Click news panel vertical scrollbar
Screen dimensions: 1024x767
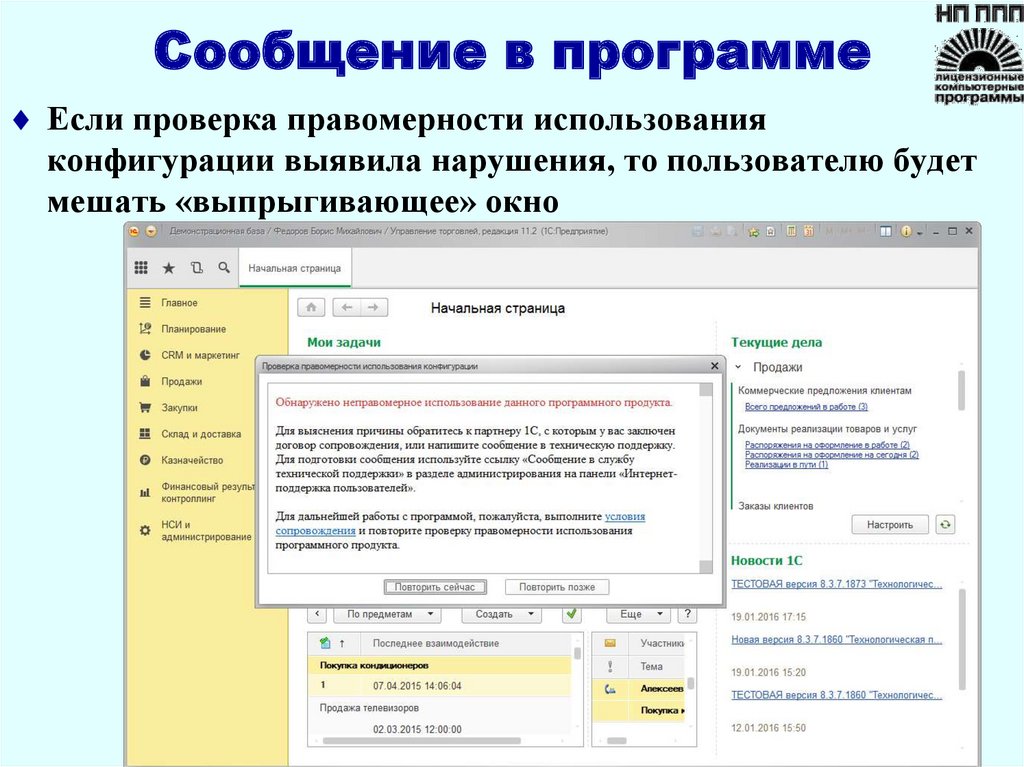pos(962,640)
